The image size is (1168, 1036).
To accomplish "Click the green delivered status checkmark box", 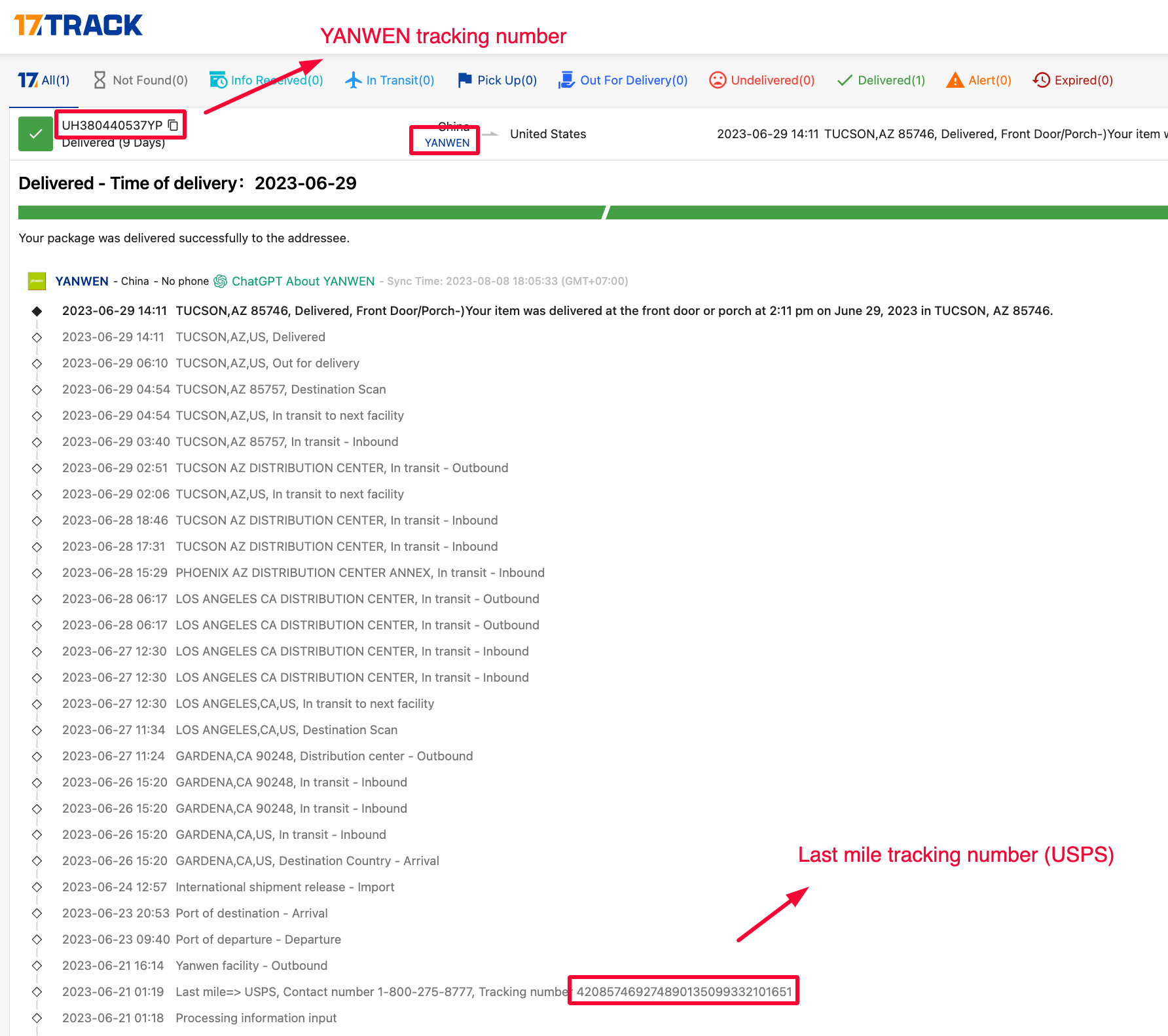I will point(35,134).
